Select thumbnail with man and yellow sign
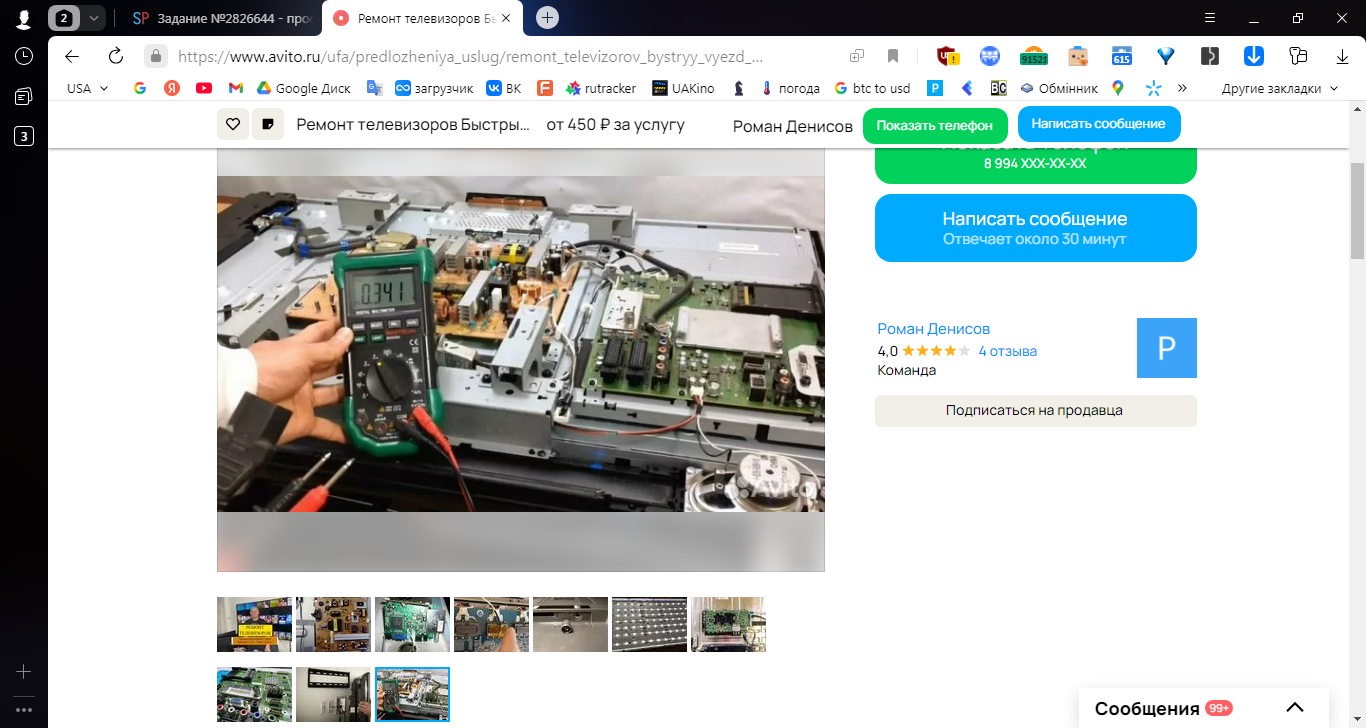 254,624
